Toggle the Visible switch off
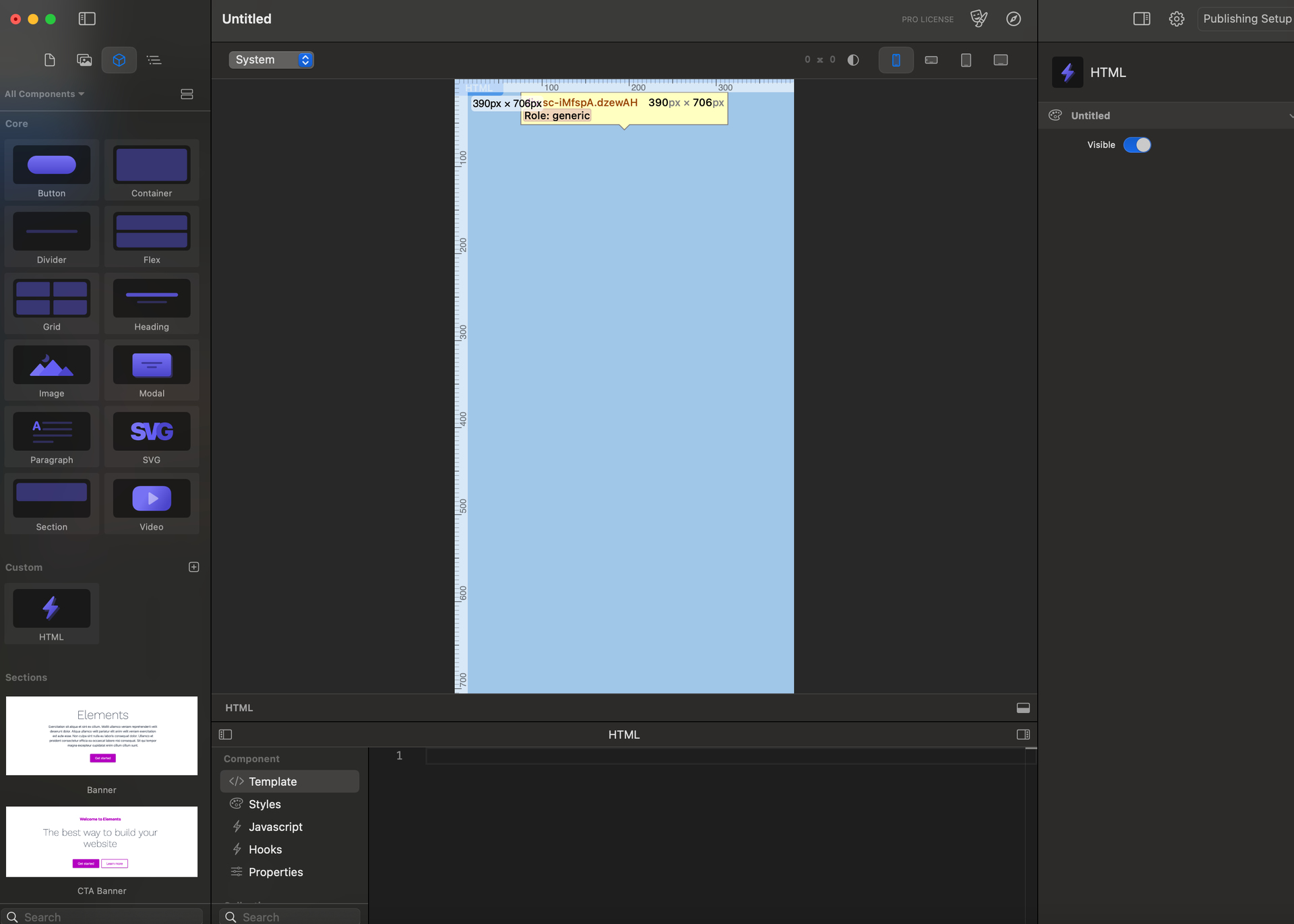The height and width of the screenshot is (924, 1294). click(x=1137, y=145)
